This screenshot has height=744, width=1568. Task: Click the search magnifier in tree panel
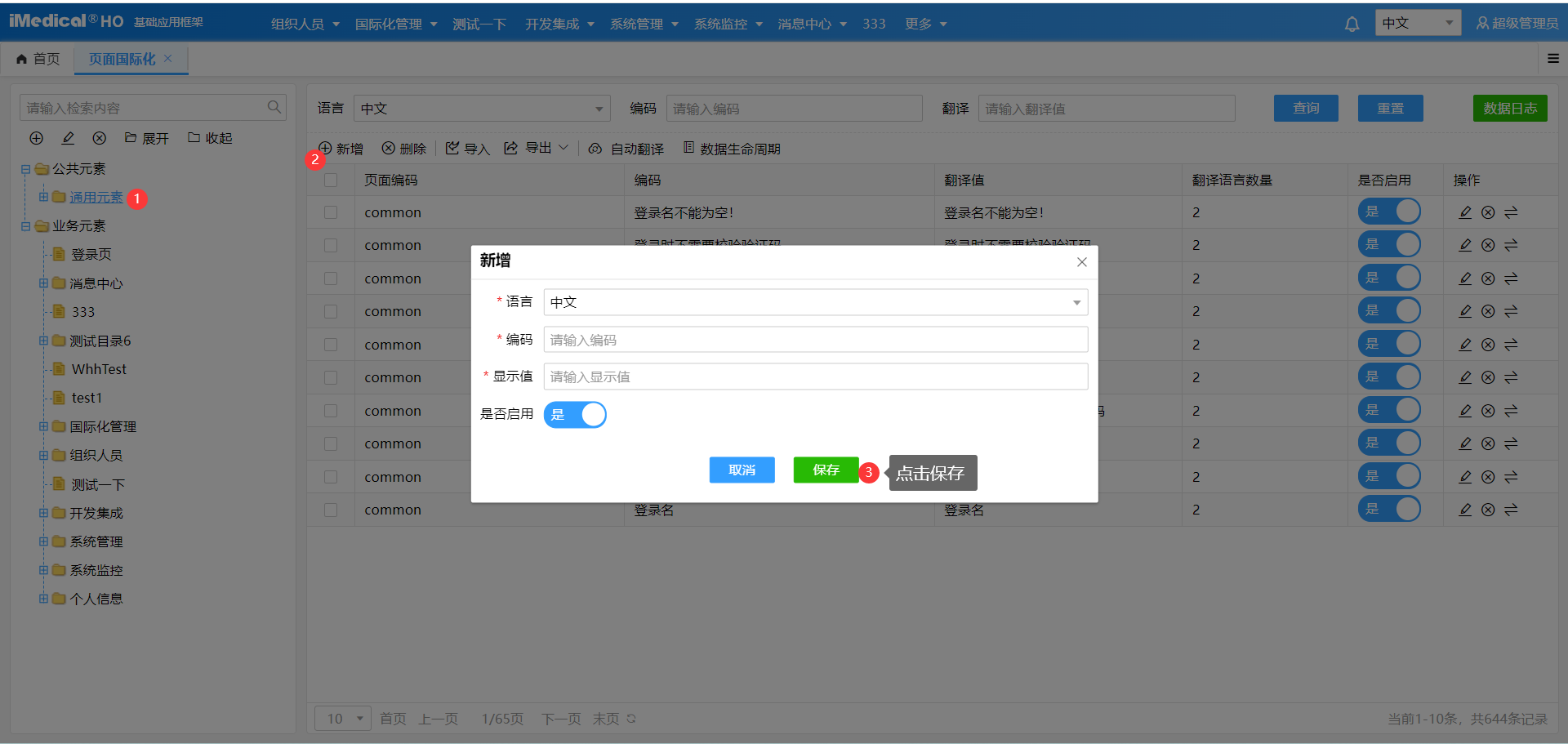pyautogui.click(x=274, y=107)
